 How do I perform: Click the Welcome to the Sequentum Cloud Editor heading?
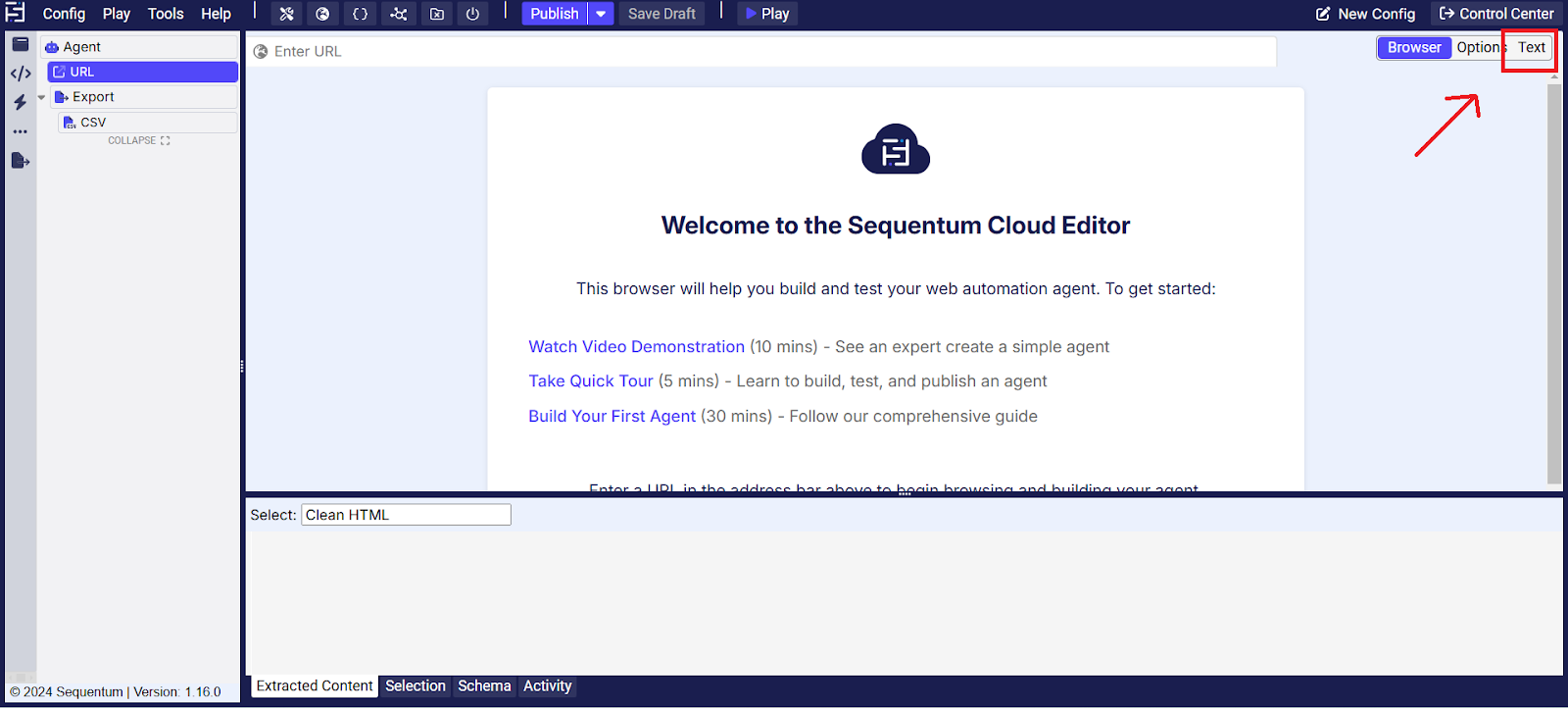(x=896, y=226)
